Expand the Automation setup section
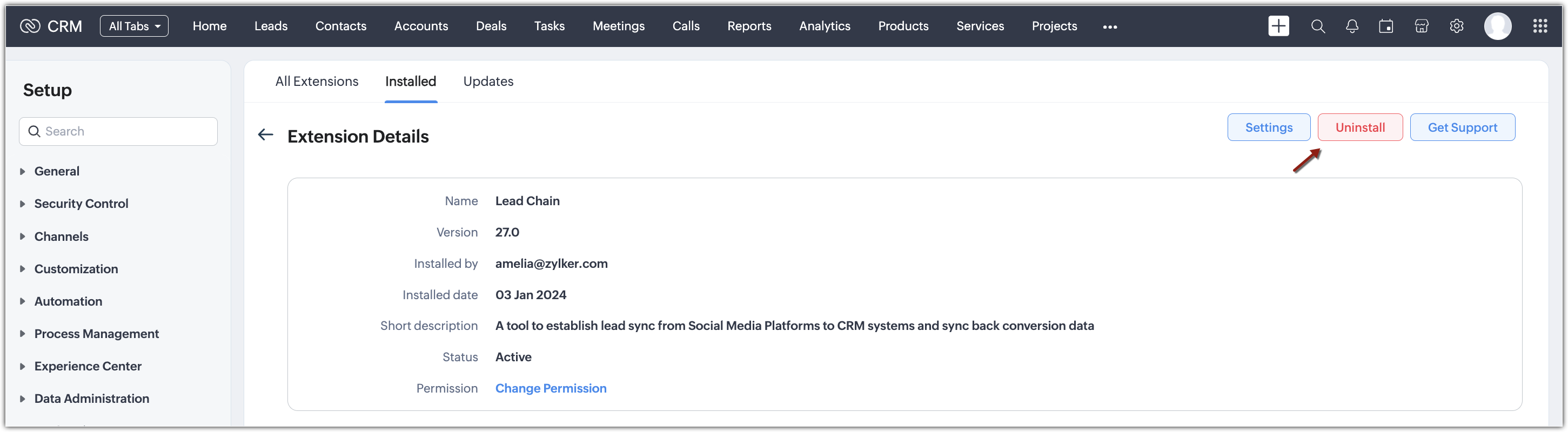Viewport: 1568px width, 432px height. point(68,301)
